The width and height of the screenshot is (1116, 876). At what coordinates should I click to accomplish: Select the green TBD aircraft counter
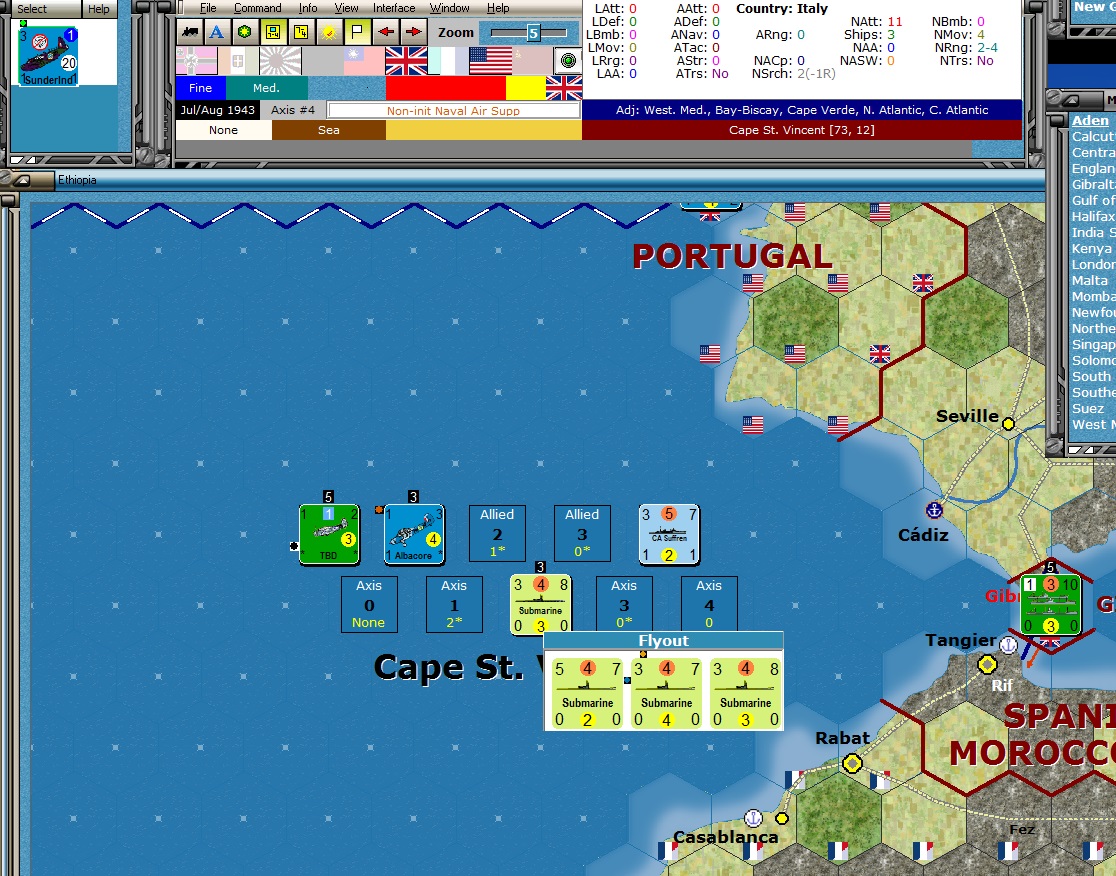click(329, 534)
